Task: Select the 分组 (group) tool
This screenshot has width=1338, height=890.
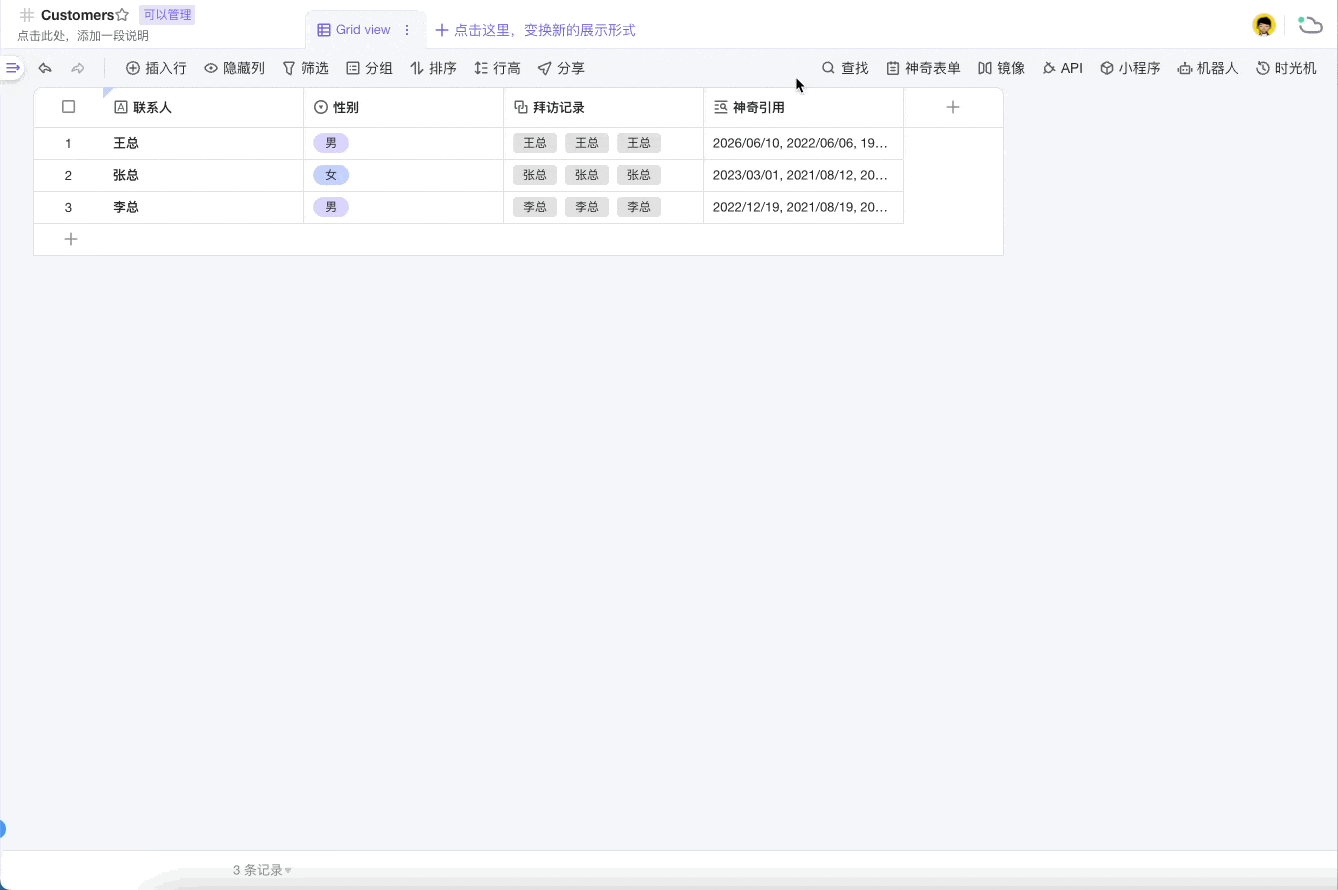Action: pyautogui.click(x=370, y=68)
